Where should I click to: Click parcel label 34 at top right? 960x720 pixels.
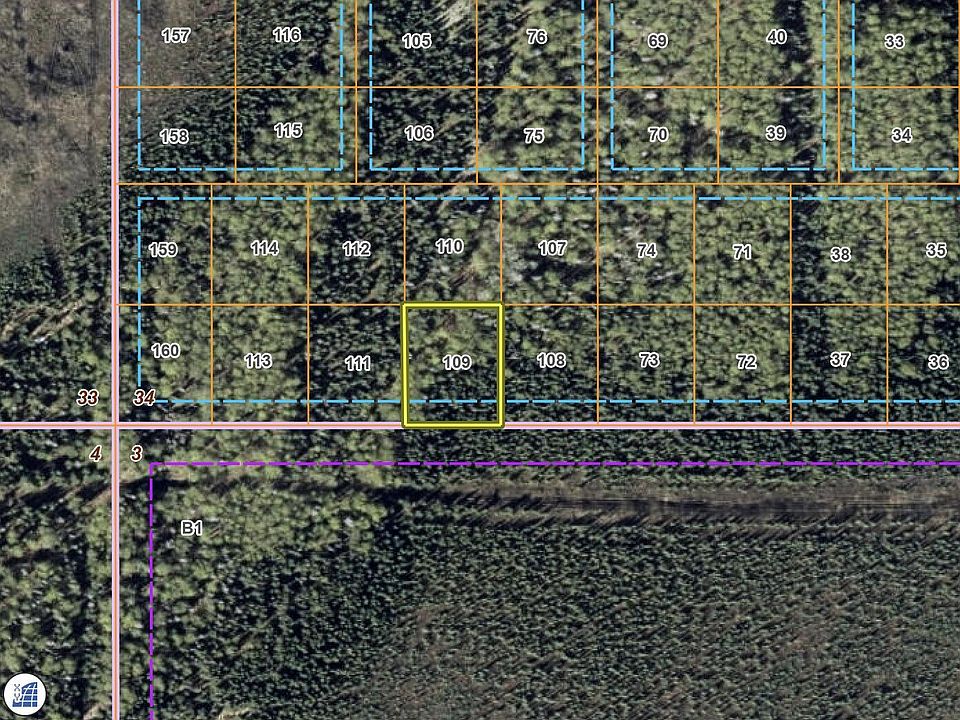[902, 135]
